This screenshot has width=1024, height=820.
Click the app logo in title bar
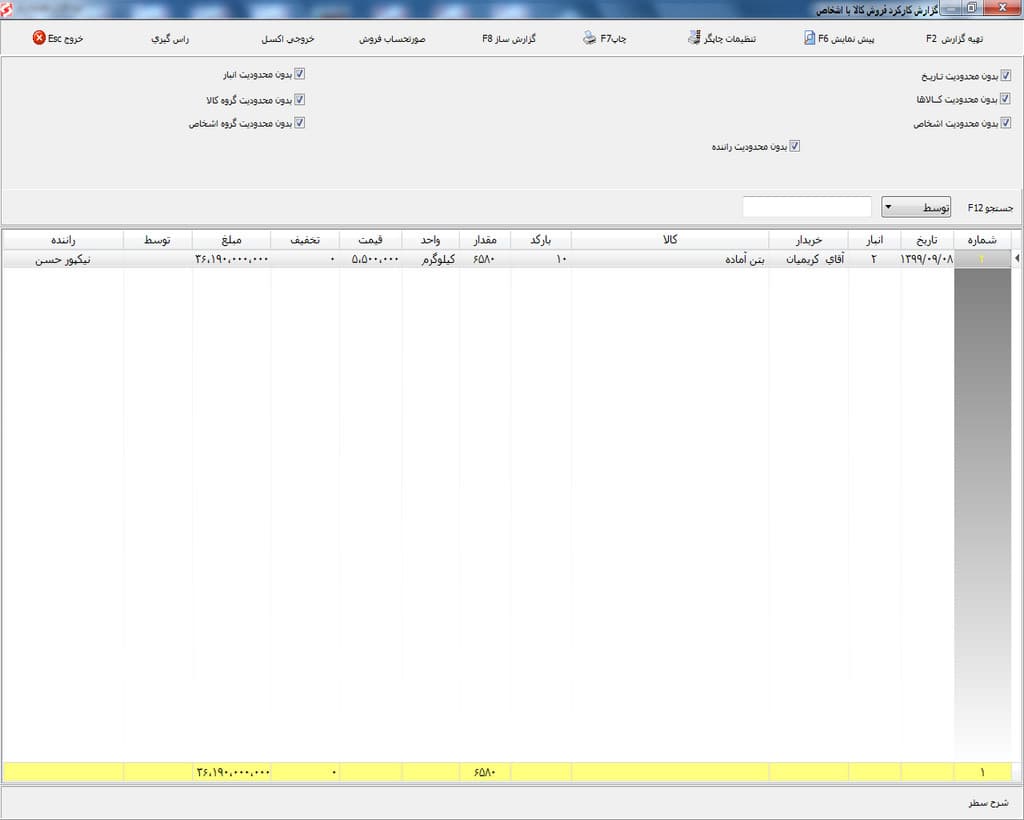6,8
